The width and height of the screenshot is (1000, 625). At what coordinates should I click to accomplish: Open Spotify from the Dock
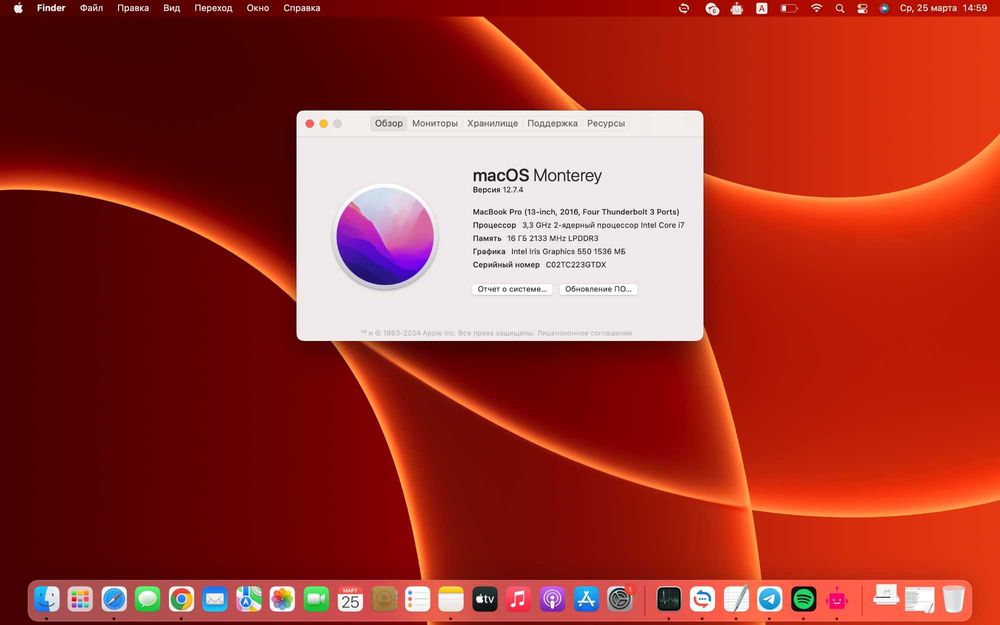[804, 599]
